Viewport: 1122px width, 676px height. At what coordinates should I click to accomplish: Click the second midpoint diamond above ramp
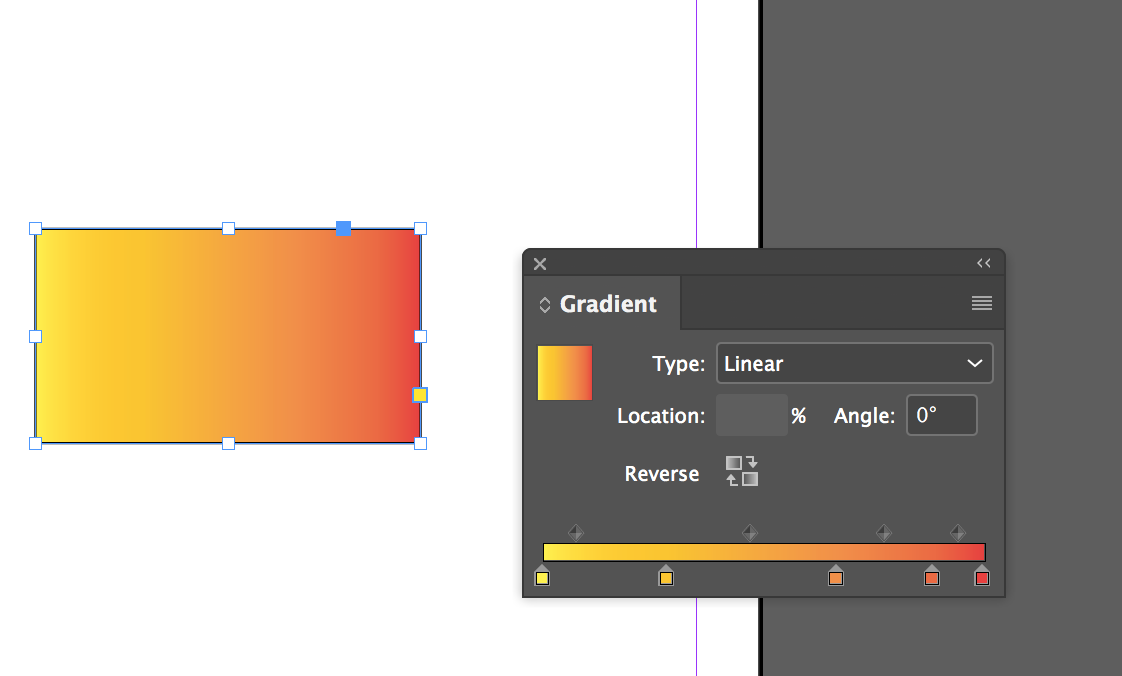click(750, 532)
